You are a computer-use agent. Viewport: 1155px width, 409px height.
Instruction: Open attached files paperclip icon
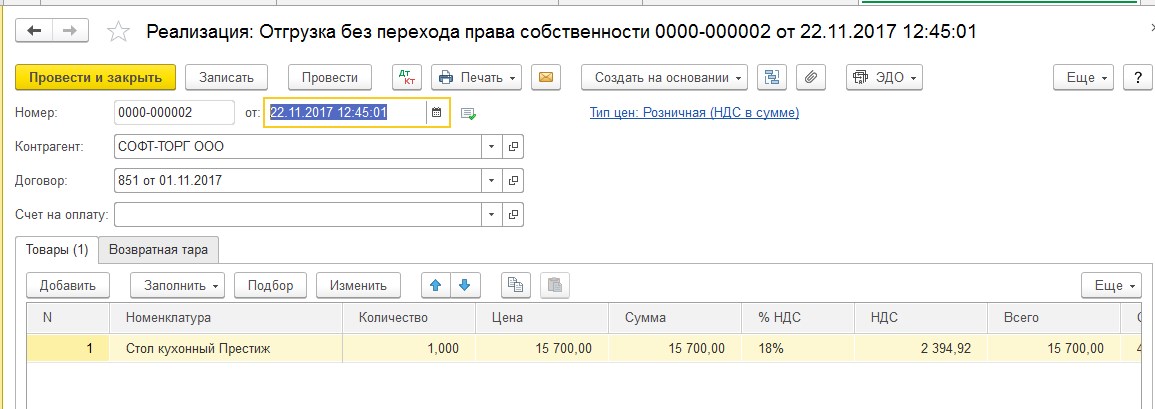(810, 77)
